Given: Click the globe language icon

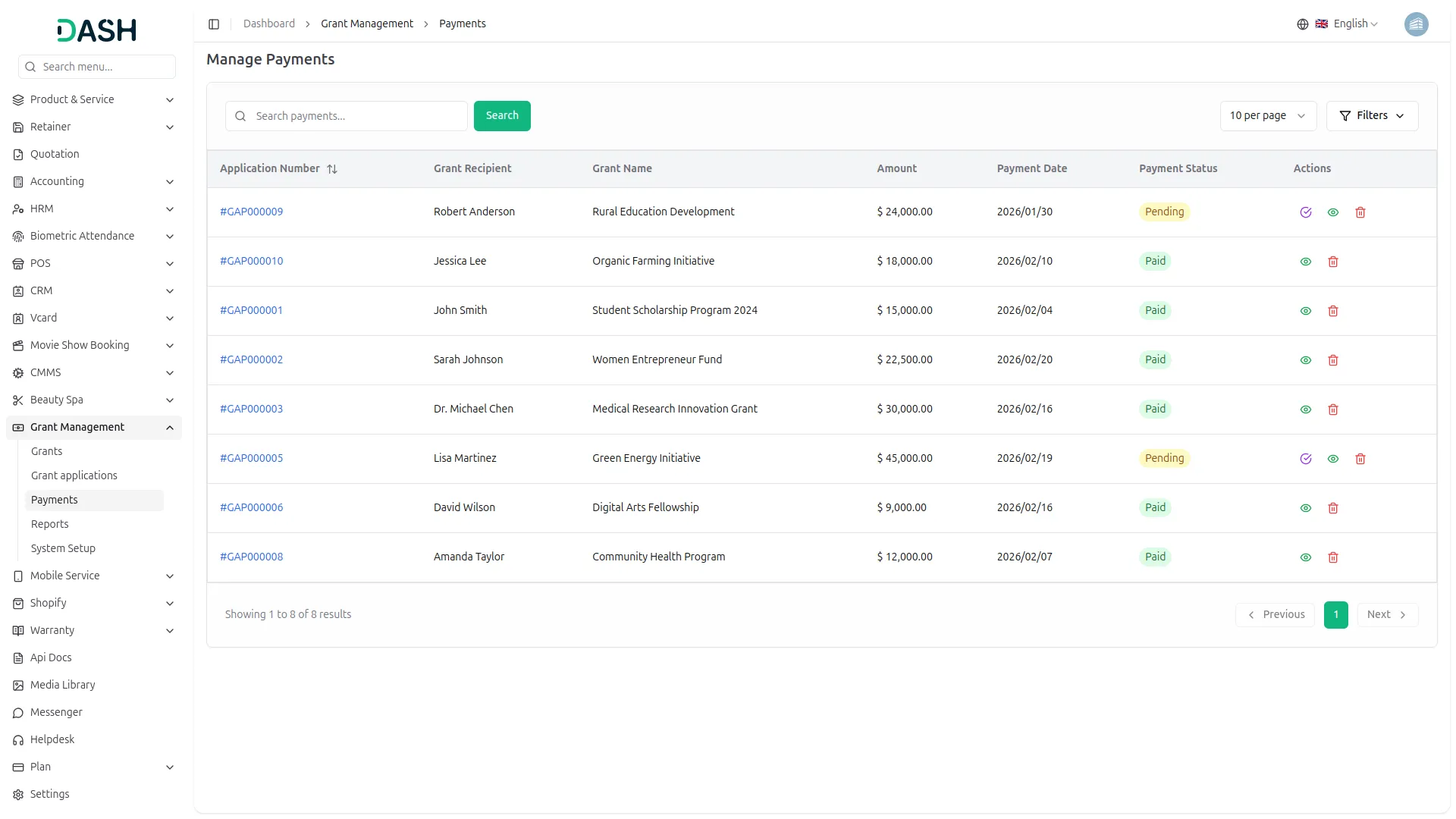Looking at the screenshot, I should (x=1303, y=24).
